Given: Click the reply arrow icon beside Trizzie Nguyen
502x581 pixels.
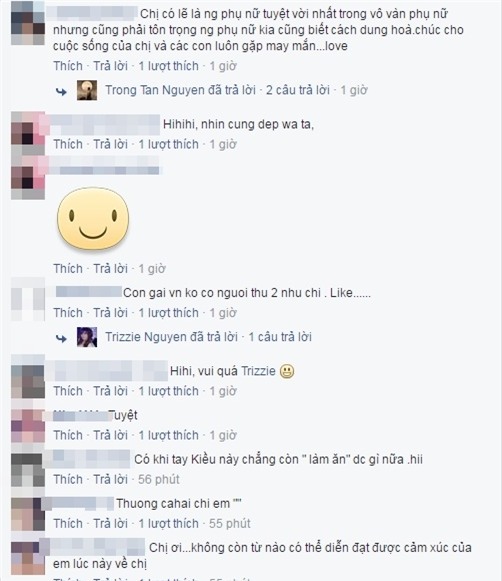Looking at the screenshot, I should coord(61,338).
